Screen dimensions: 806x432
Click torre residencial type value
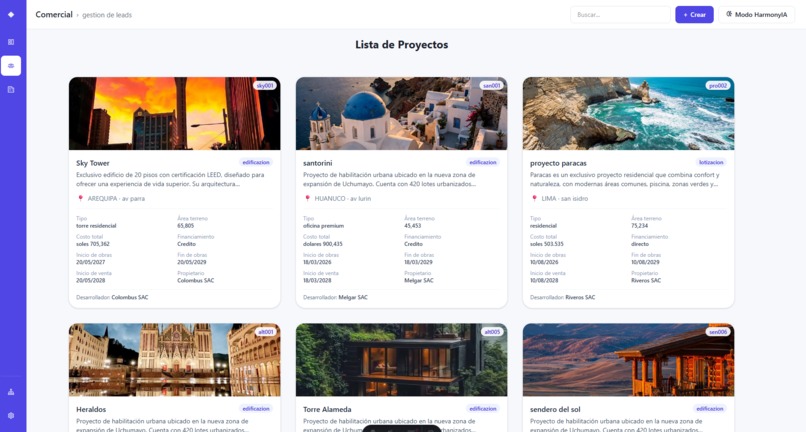96,226
